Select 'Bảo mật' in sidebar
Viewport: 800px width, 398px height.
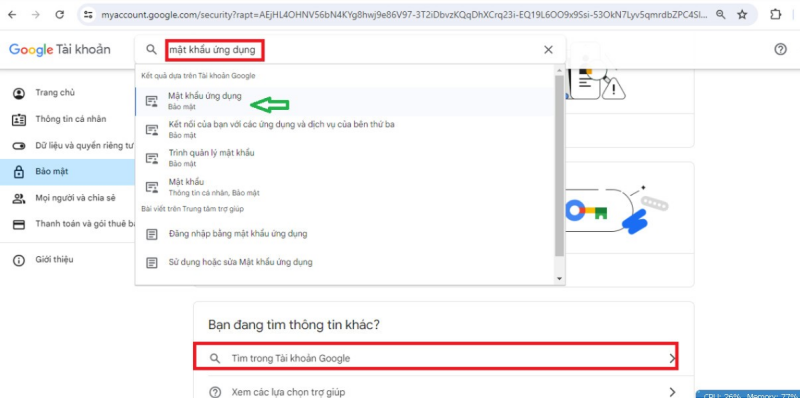pyautogui.click(x=67, y=172)
